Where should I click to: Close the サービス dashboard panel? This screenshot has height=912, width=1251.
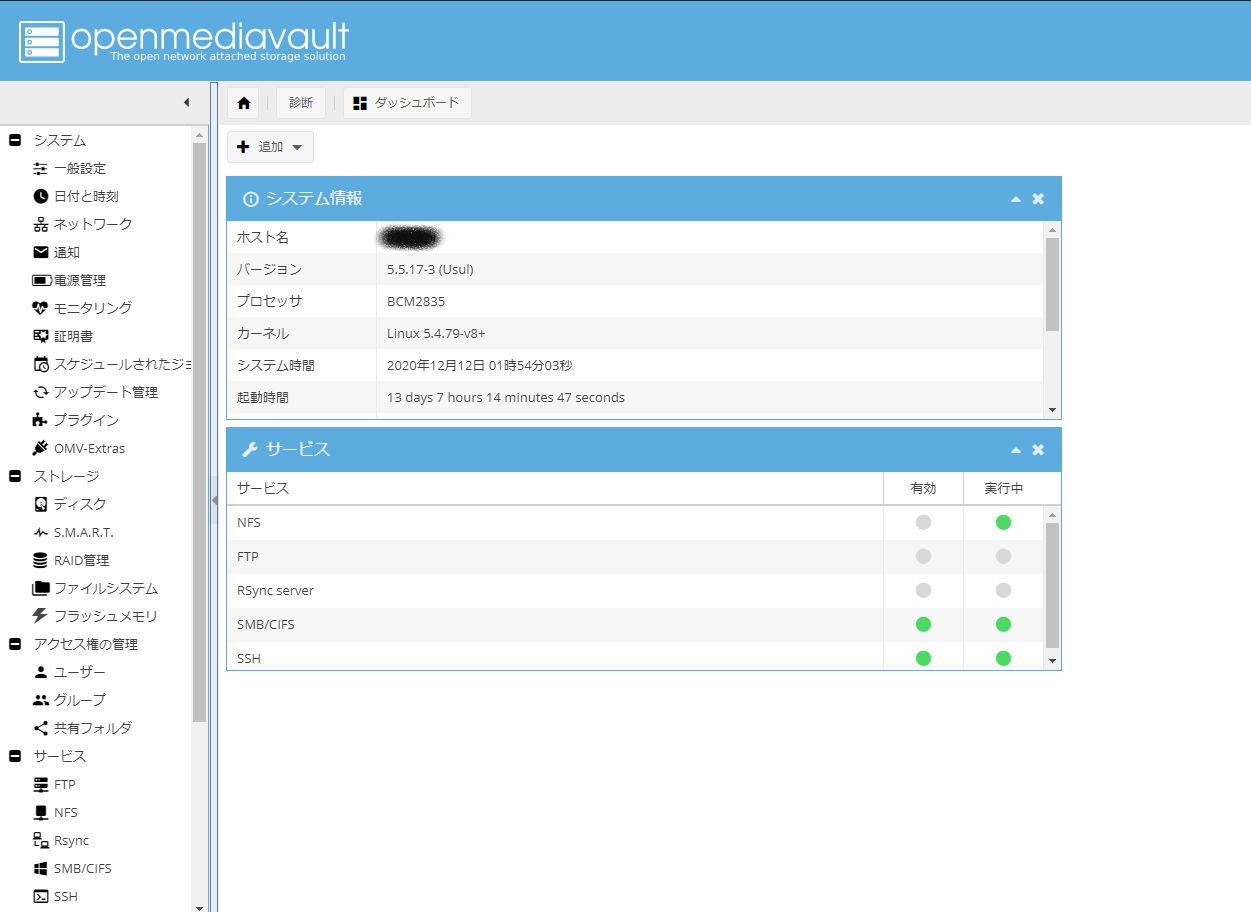point(1038,450)
